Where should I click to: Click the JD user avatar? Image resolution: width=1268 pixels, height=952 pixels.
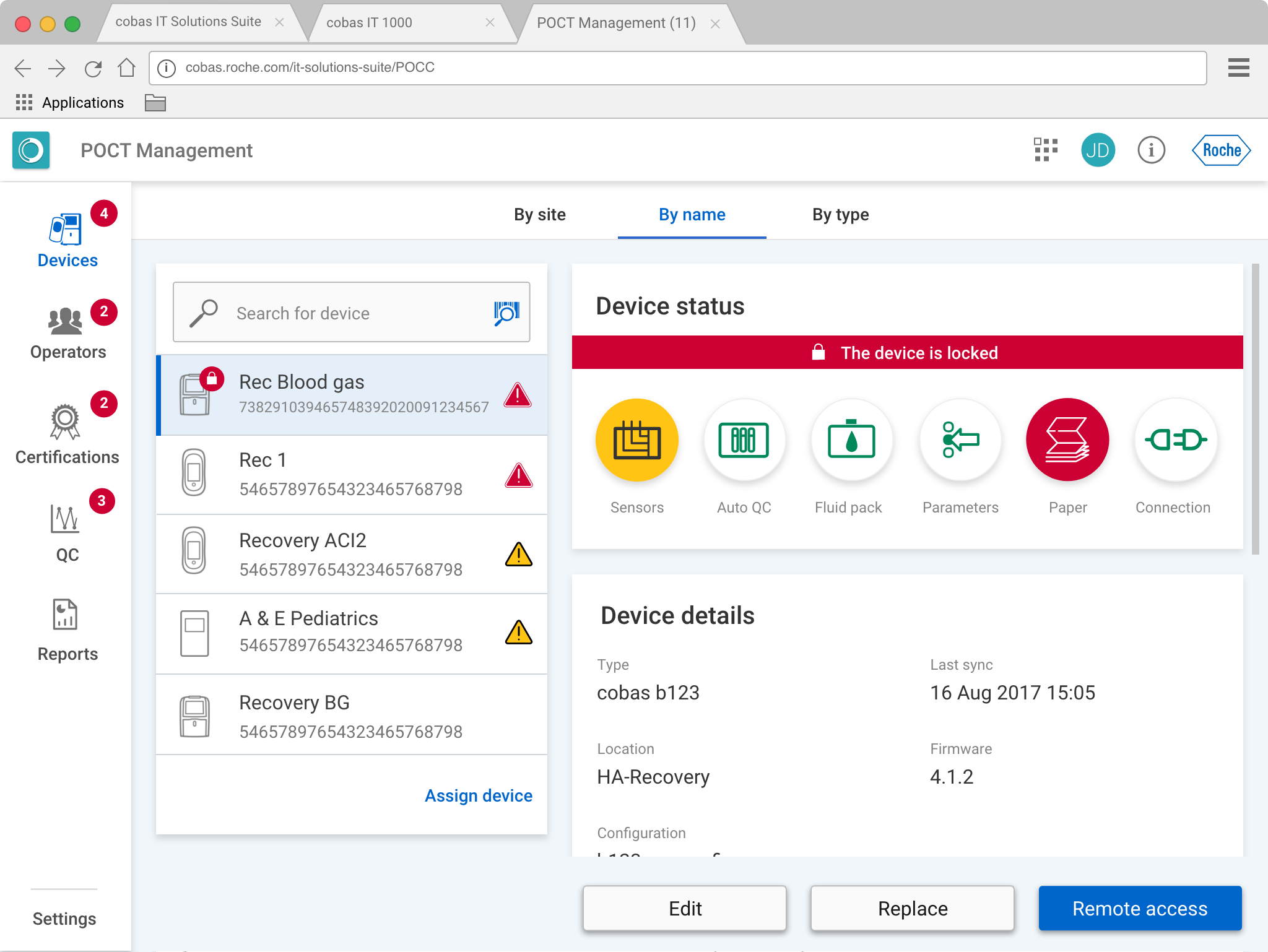tap(1098, 150)
